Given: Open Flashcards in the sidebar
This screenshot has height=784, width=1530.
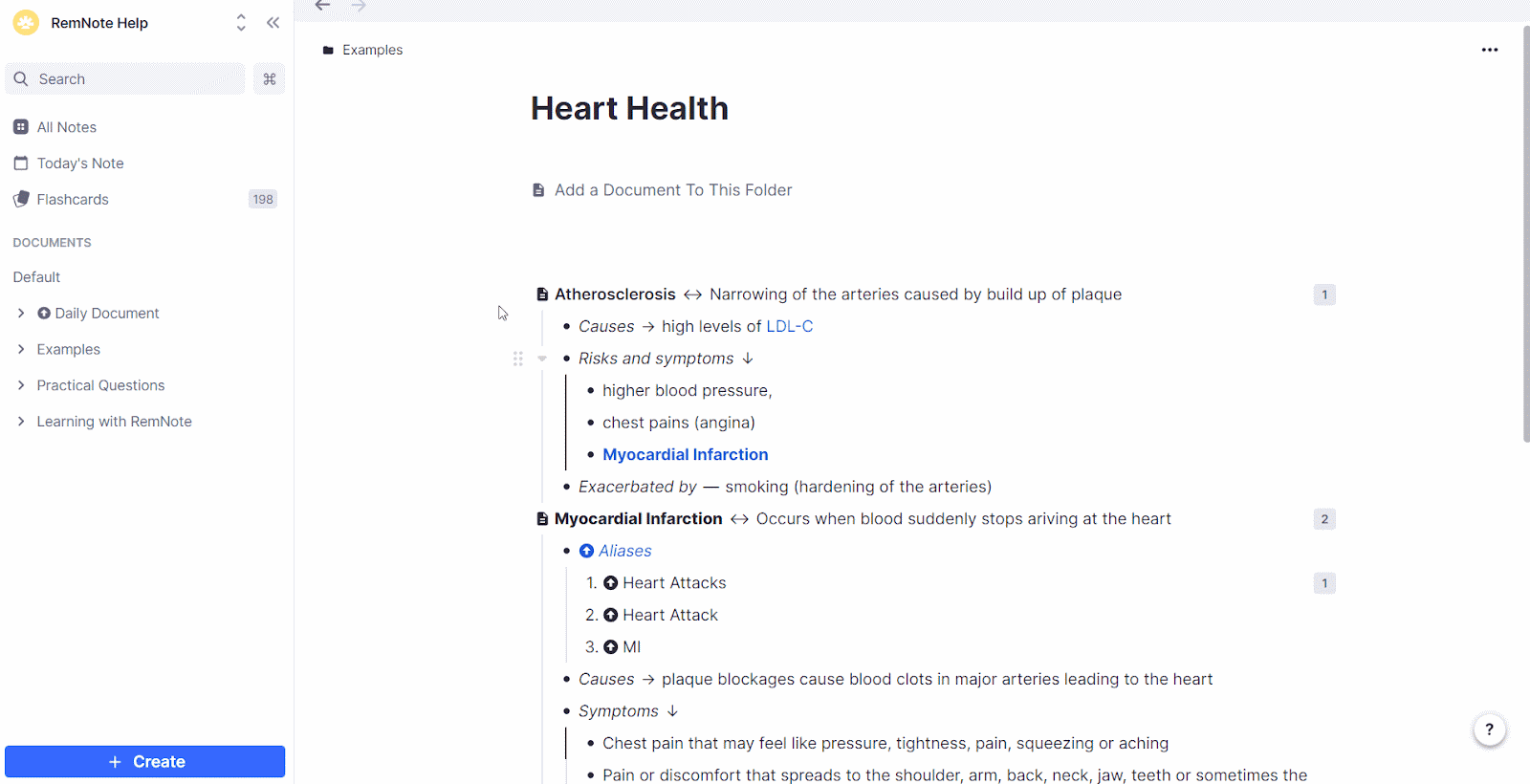Looking at the screenshot, I should [73, 200].
